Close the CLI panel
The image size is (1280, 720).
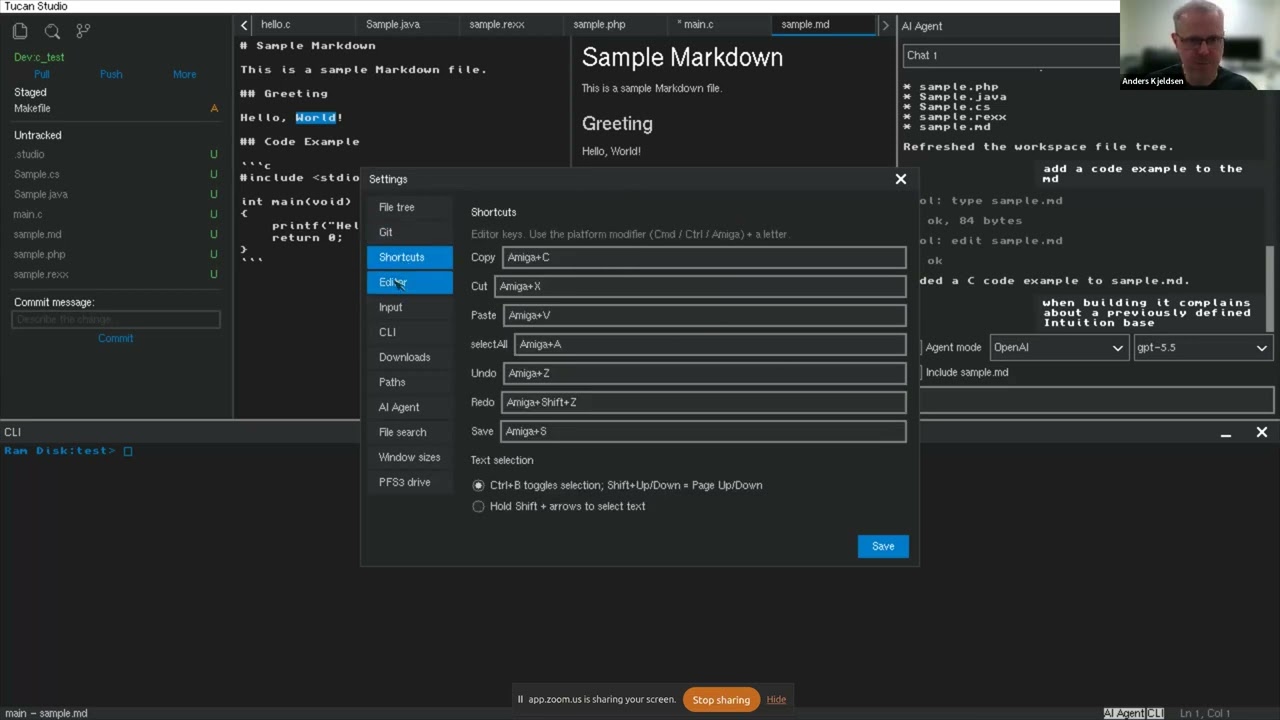point(1262,433)
